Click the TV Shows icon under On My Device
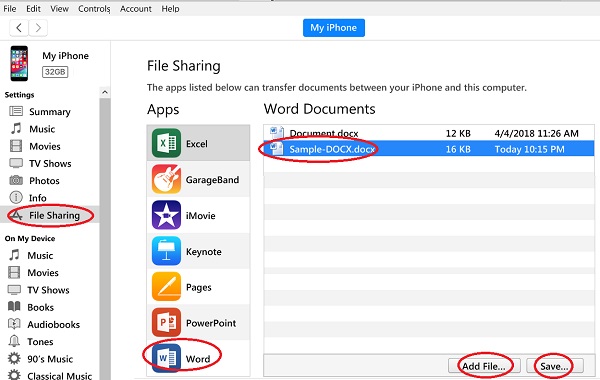Image resolution: width=600 pixels, height=380 pixels. pyautogui.click(x=14, y=289)
